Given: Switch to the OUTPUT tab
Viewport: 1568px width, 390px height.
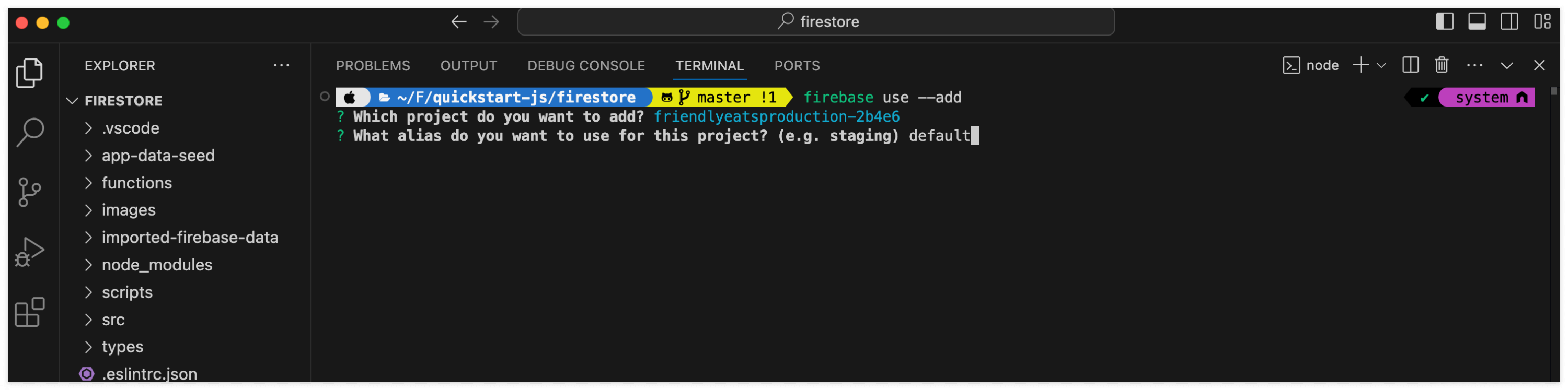Looking at the screenshot, I should (x=468, y=65).
